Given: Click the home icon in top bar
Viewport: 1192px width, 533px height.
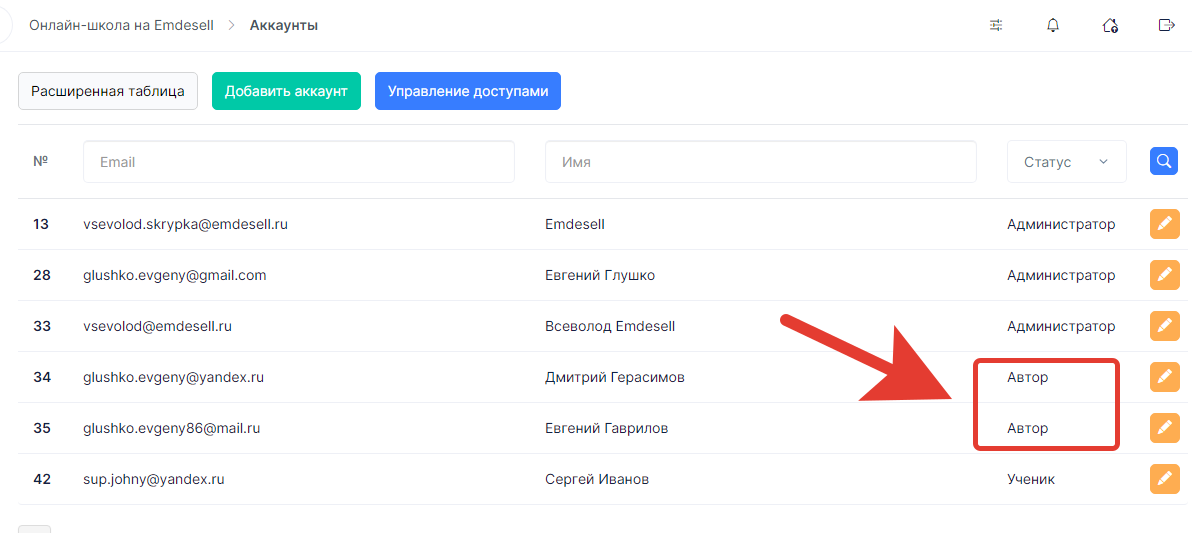Looking at the screenshot, I should click(x=1110, y=25).
